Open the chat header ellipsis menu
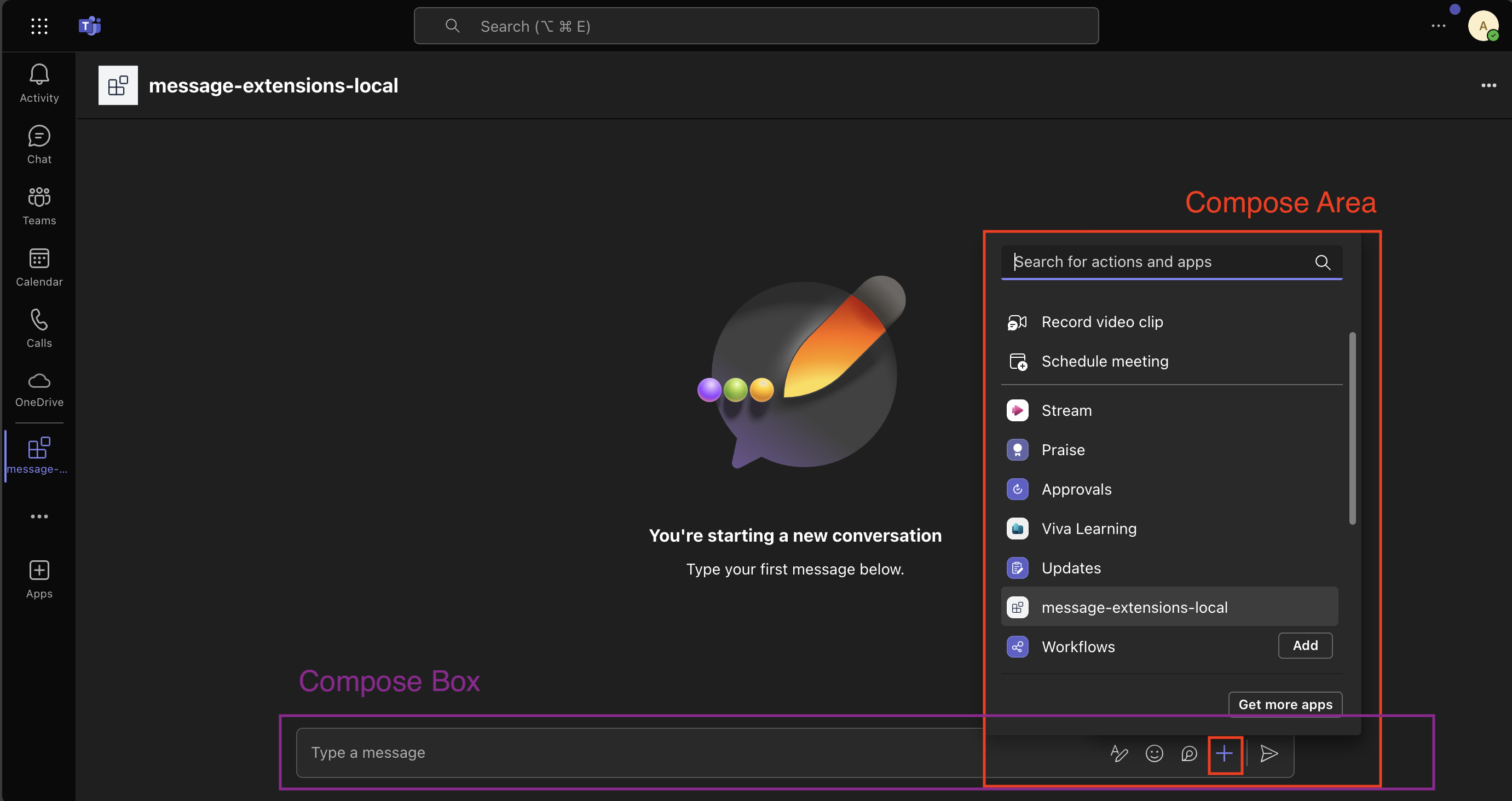This screenshot has width=1512, height=801. pyautogui.click(x=1489, y=85)
